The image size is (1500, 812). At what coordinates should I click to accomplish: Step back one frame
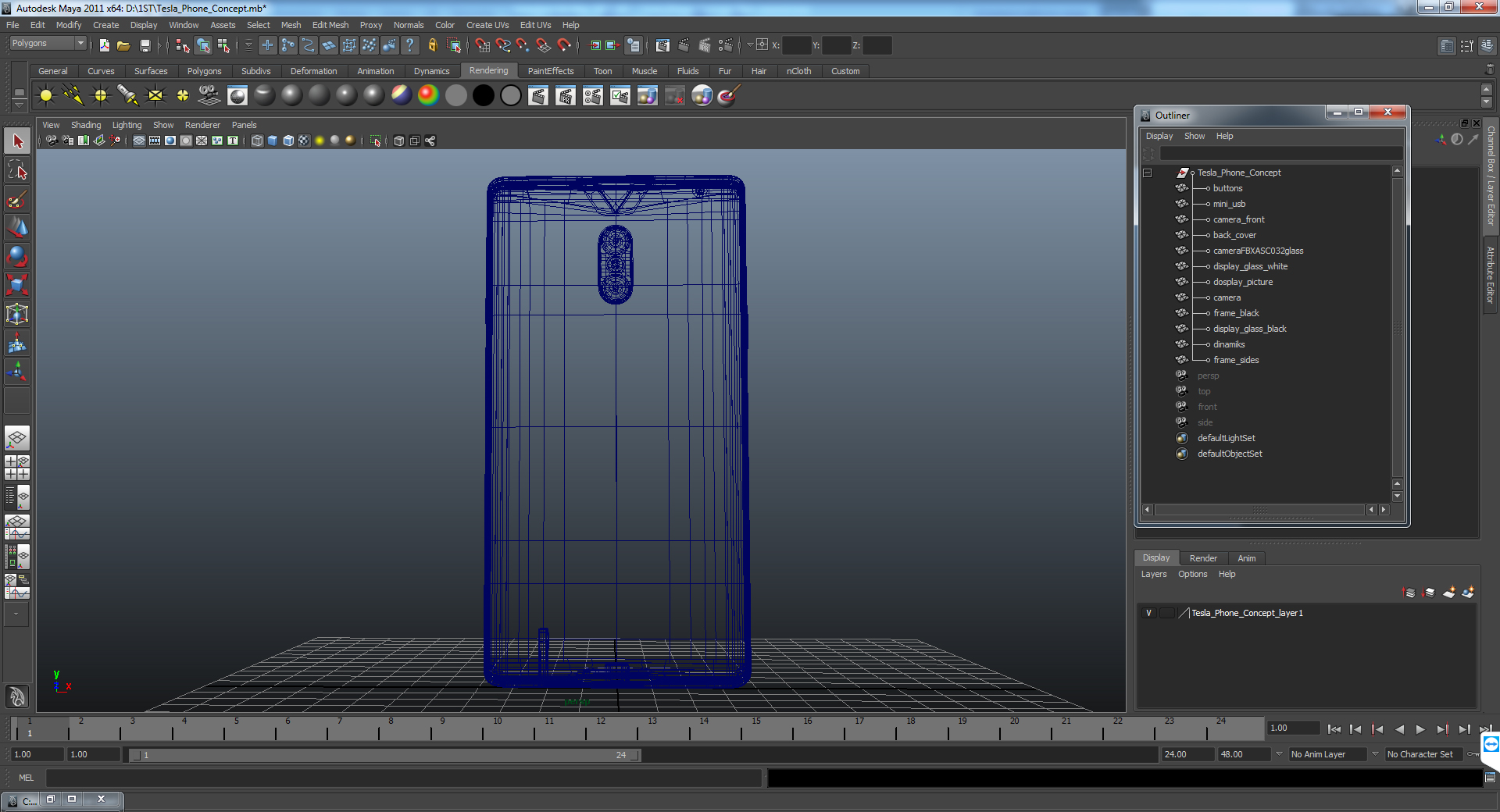1355,729
